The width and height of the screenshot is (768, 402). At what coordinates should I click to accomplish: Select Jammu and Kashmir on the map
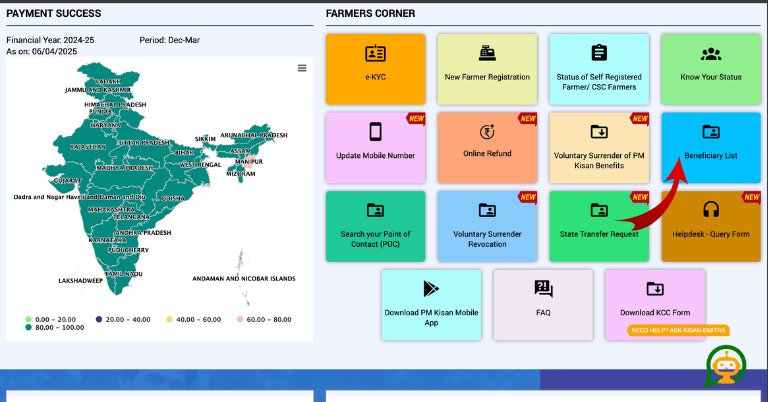coord(98,90)
